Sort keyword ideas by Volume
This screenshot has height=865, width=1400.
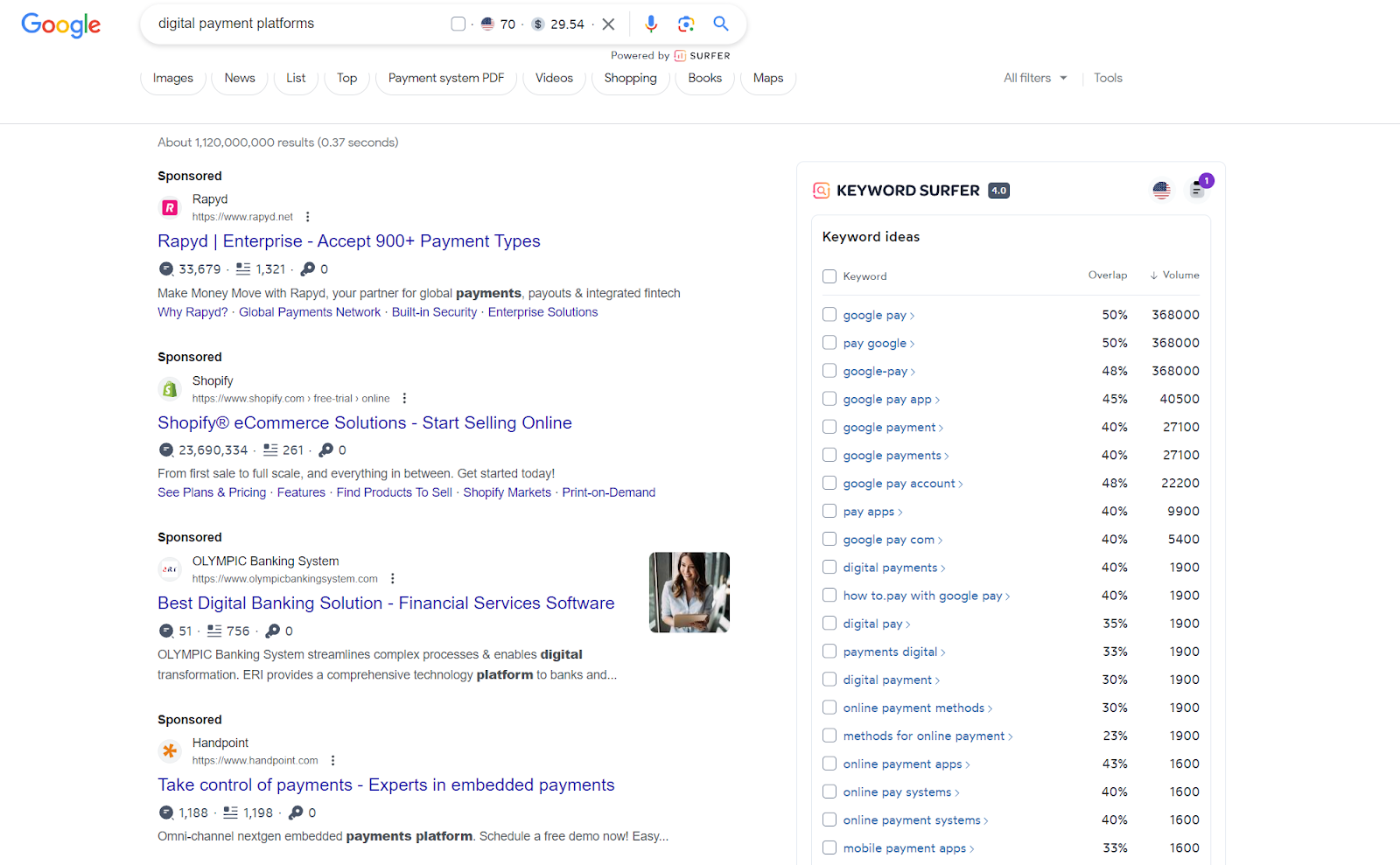pos(1174,275)
